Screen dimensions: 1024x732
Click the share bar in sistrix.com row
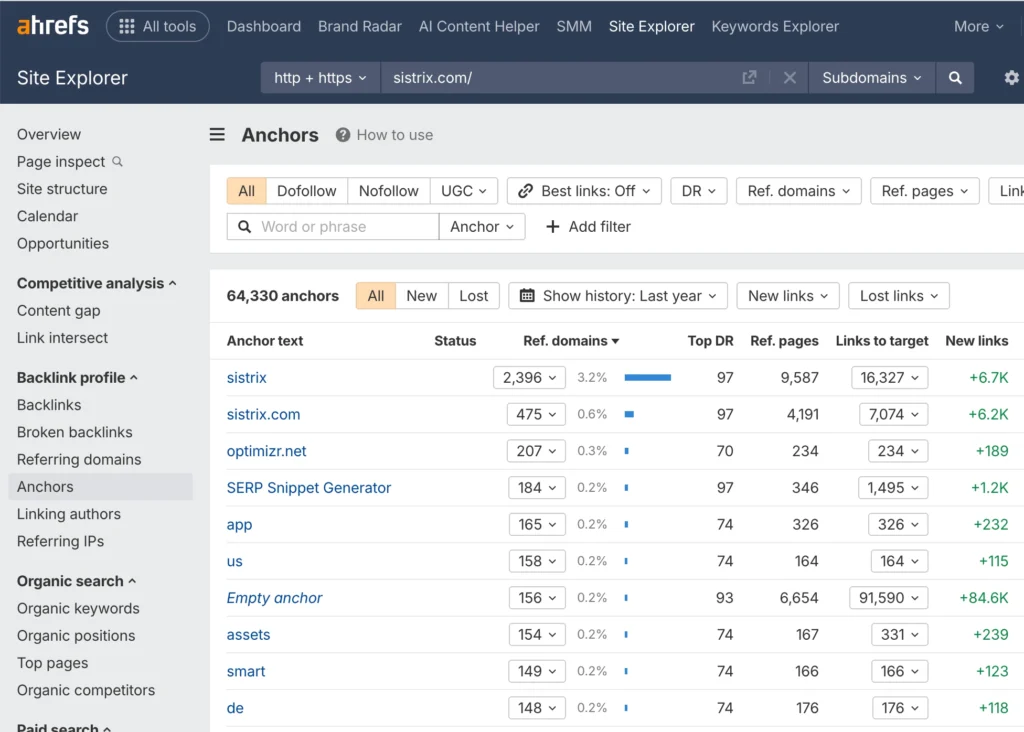(x=629, y=414)
